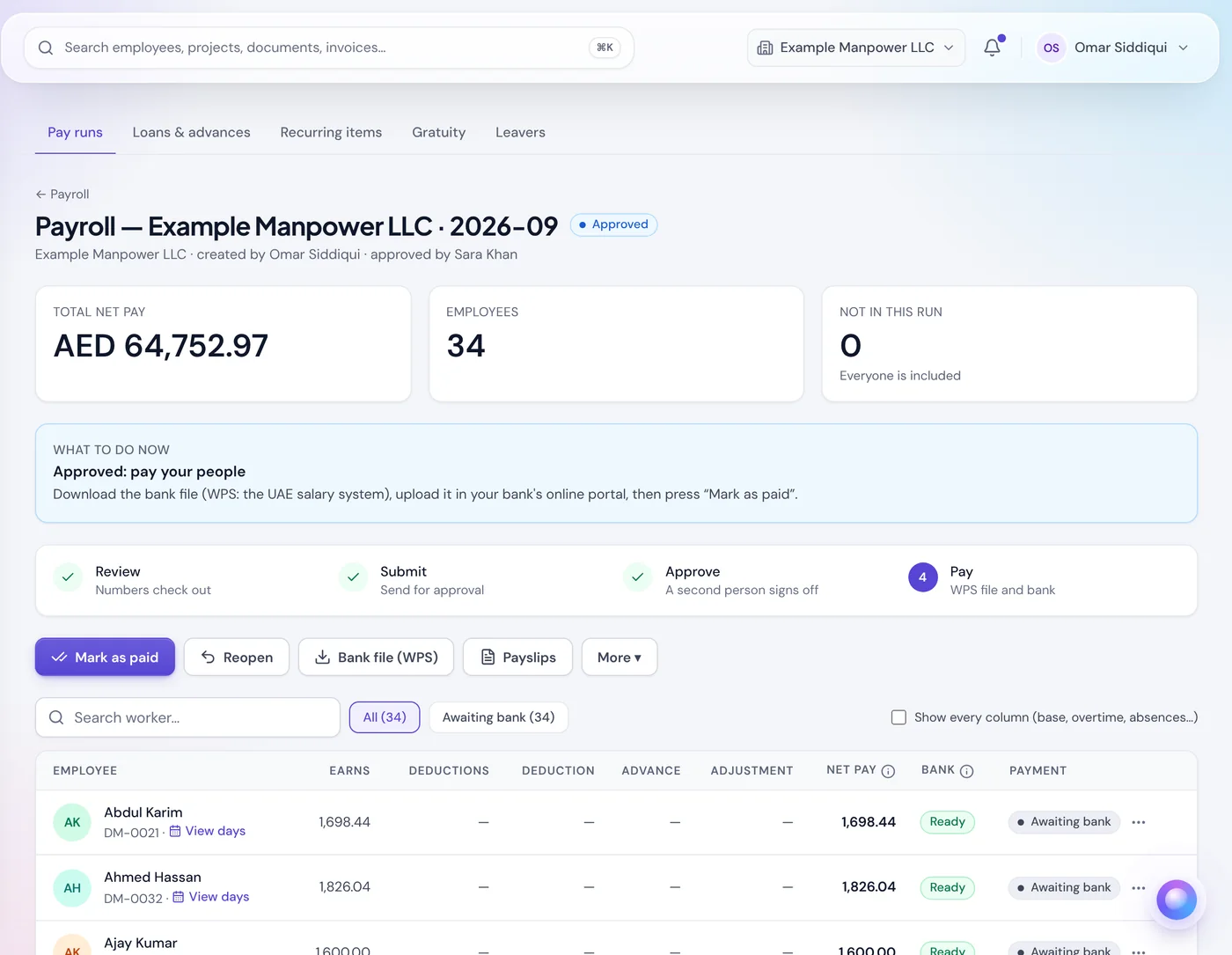Click calendar icon in Abdul Karim's row
Screen dimensions: 1232x955
coord(175,831)
